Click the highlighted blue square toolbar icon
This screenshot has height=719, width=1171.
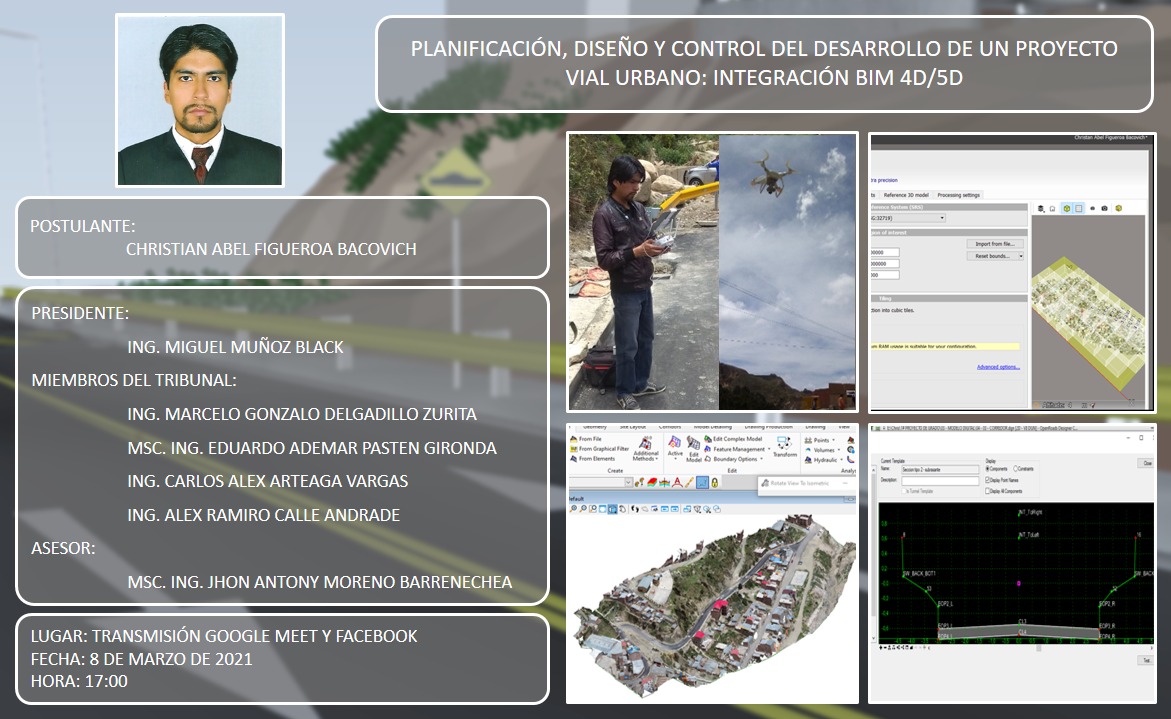702,482
